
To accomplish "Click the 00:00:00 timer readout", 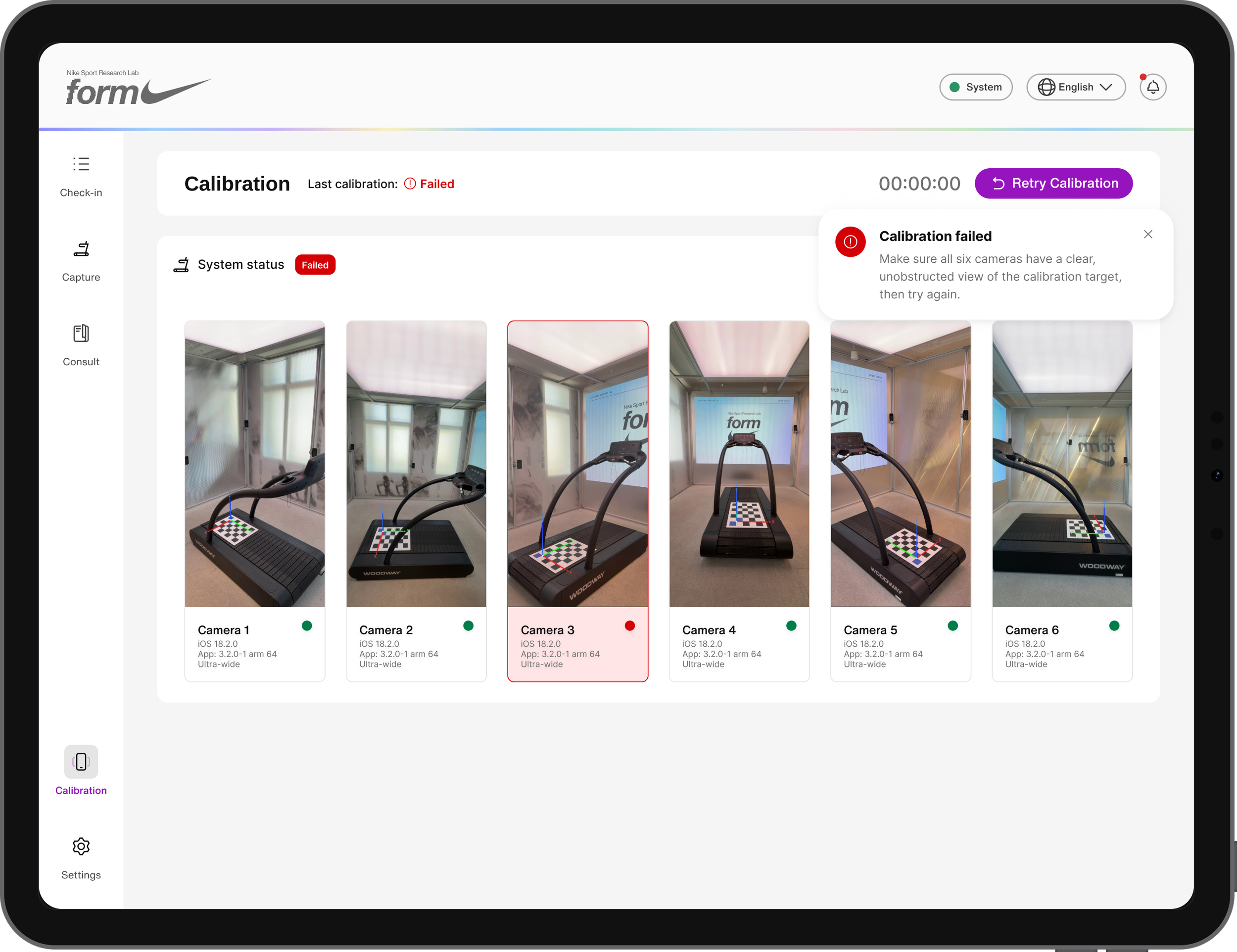I will pos(919,184).
